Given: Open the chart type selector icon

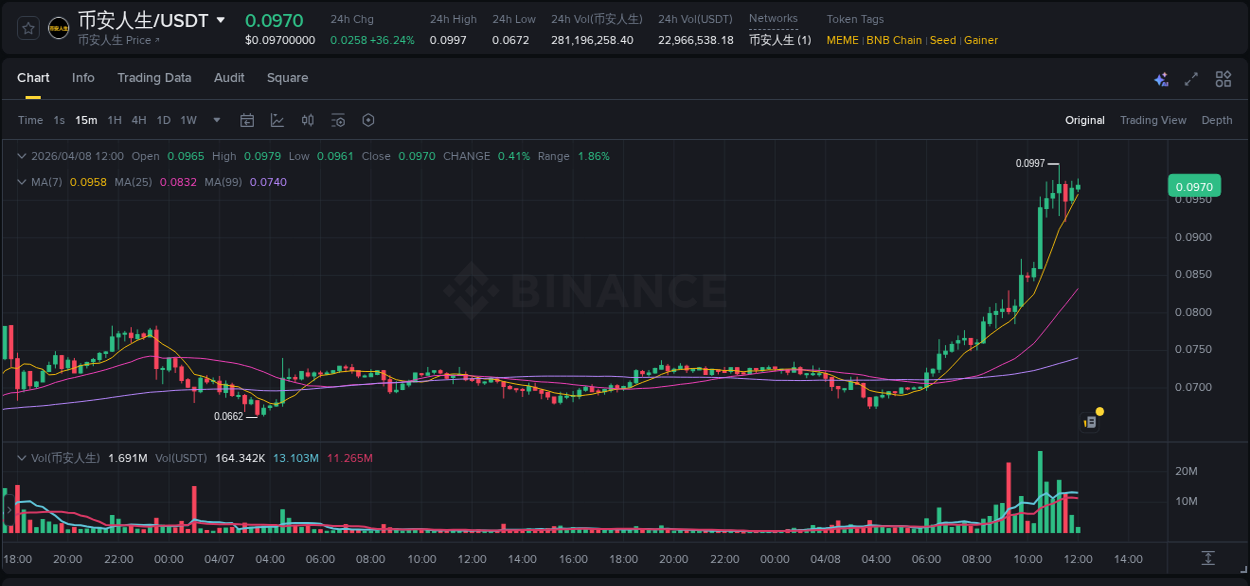Looking at the screenshot, I should [x=275, y=120].
